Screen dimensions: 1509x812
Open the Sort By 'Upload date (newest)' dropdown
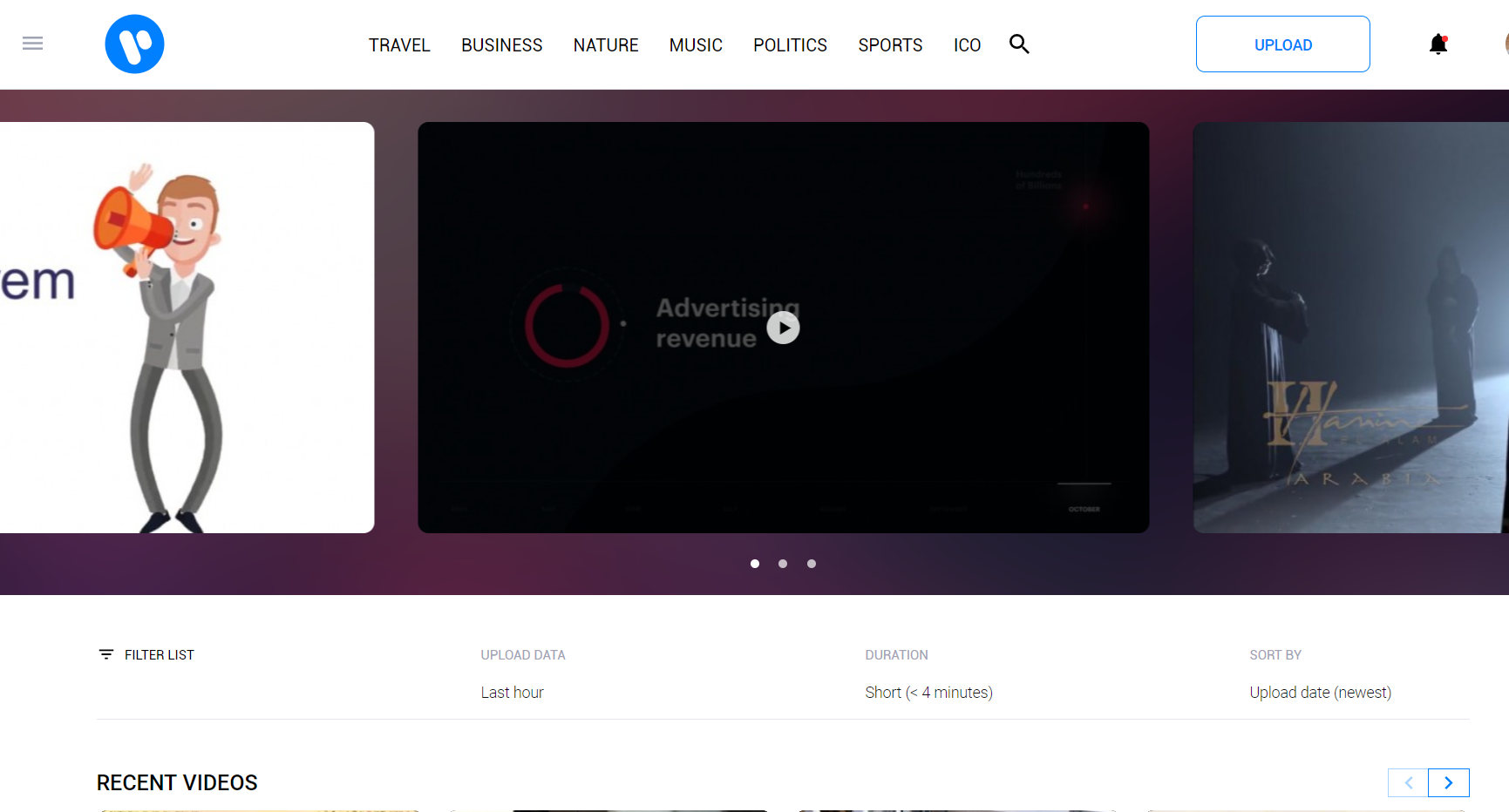pyautogui.click(x=1321, y=693)
